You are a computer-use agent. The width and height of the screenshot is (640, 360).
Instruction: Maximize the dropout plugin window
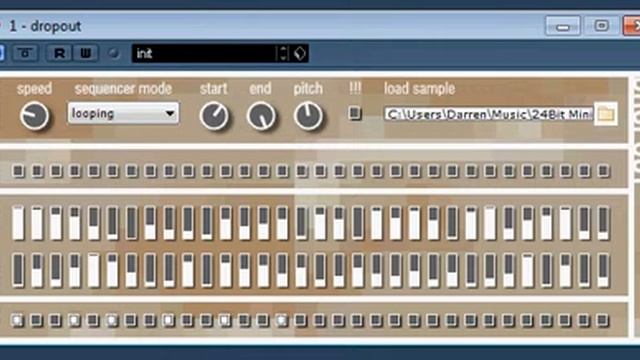click(x=602, y=26)
